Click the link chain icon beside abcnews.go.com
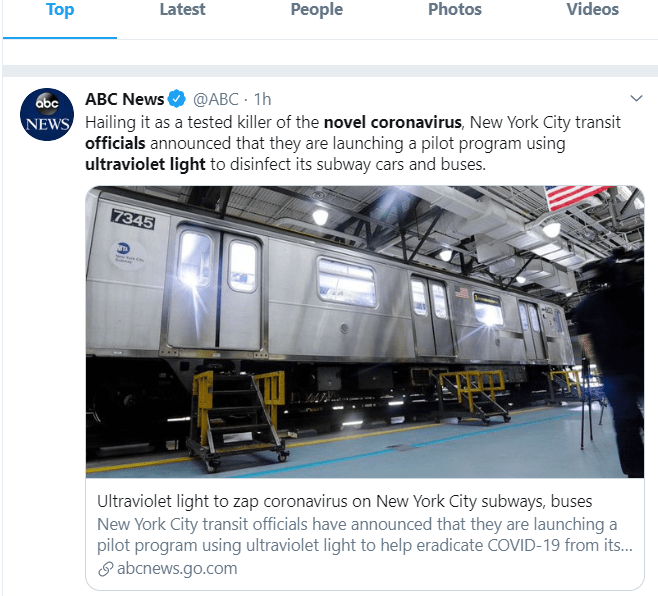Image resolution: width=658 pixels, height=596 pixels. pyautogui.click(x=106, y=569)
